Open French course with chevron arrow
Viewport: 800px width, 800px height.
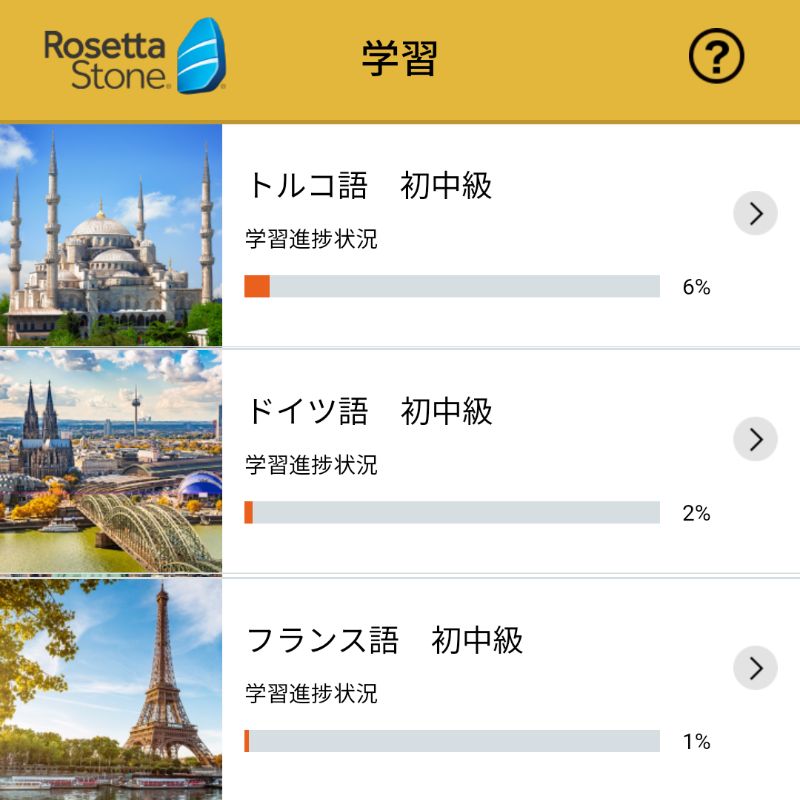(756, 668)
